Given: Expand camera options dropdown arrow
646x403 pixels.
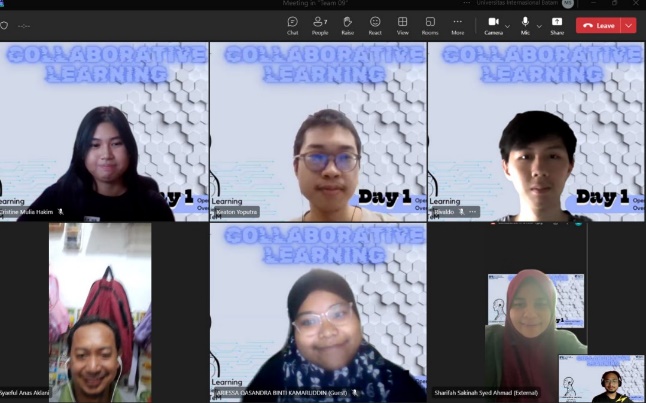Looking at the screenshot, I should 507,26.
